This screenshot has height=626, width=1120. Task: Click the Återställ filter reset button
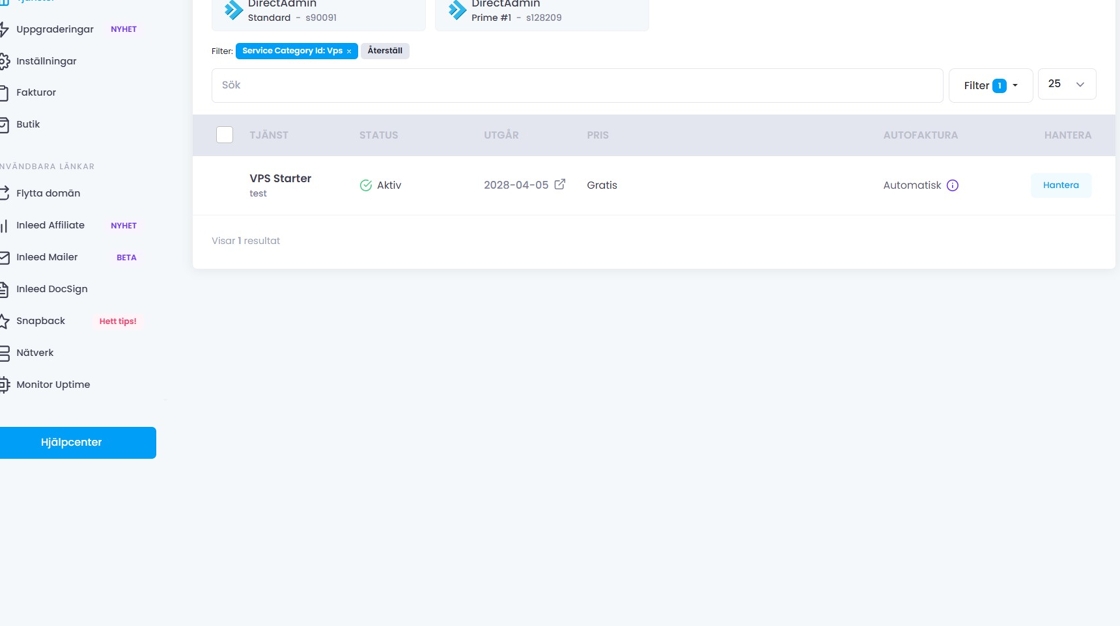tap(385, 51)
